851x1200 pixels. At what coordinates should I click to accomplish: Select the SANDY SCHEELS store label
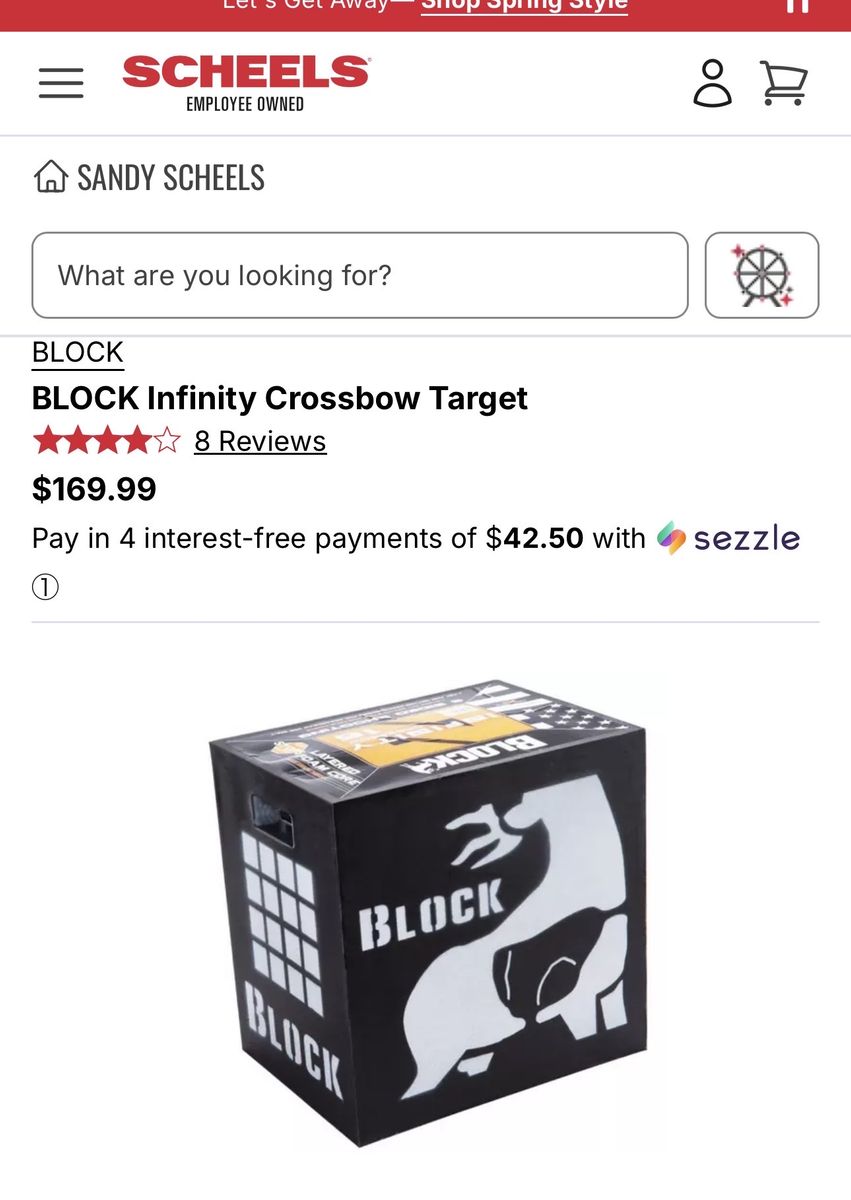pos(171,177)
